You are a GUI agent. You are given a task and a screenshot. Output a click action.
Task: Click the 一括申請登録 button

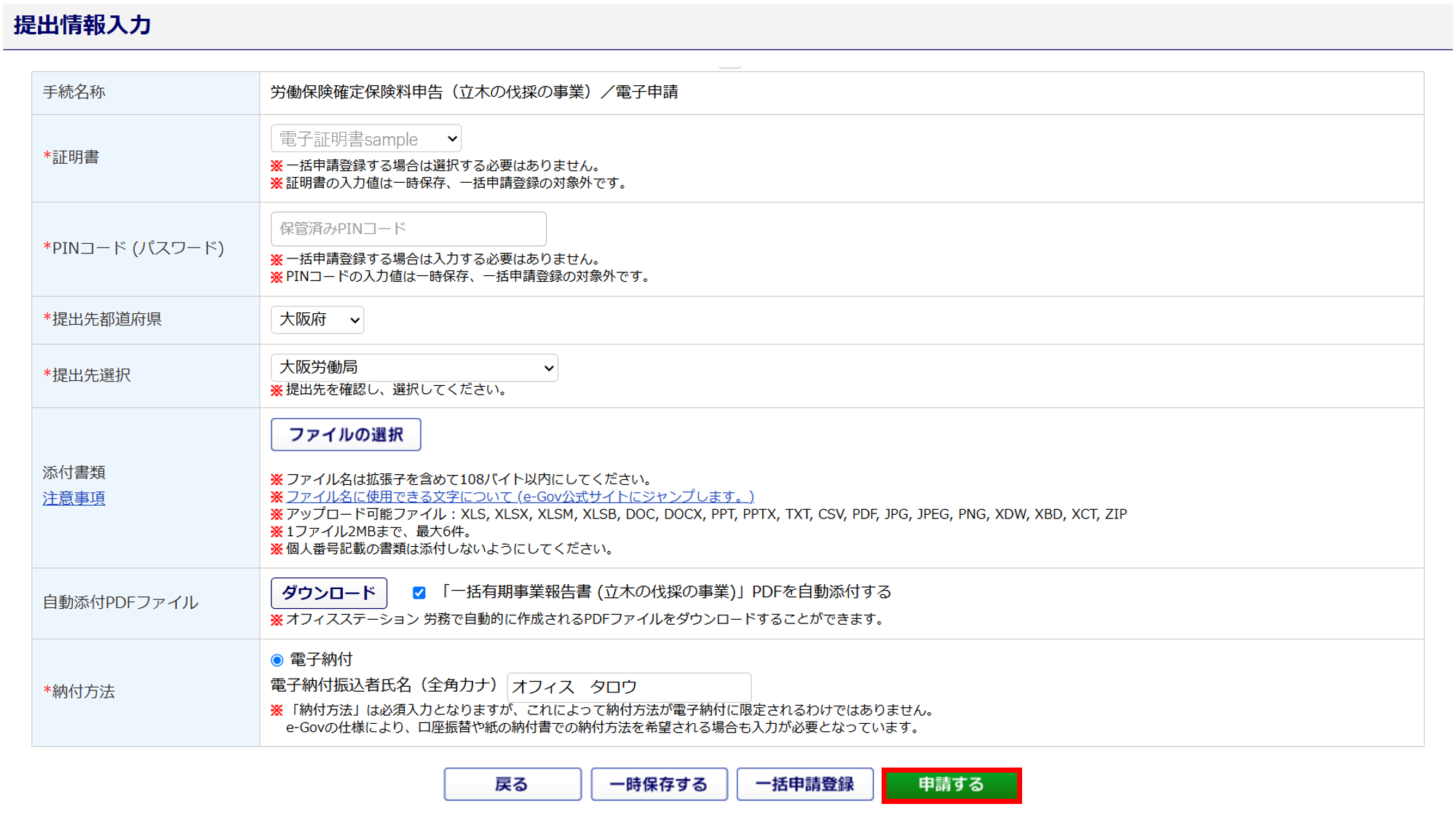pos(804,785)
